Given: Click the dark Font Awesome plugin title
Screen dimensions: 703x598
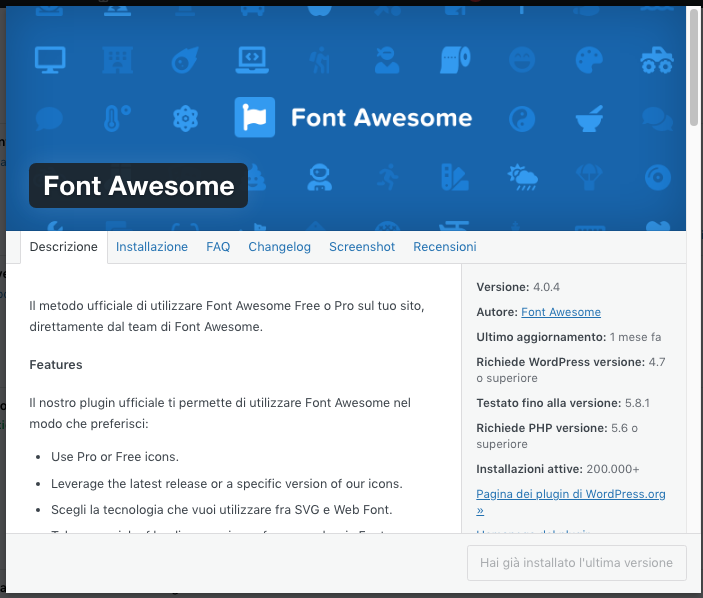Looking at the screenshot, I should pos(139,186).
